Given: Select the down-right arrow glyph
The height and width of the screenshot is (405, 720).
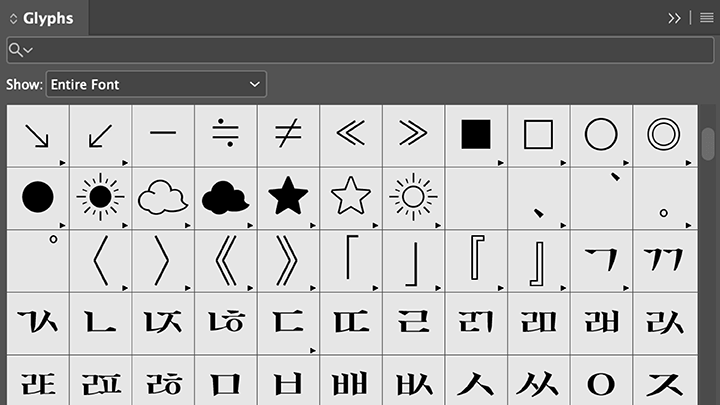Looking at the screenshot, I should 38,135.
